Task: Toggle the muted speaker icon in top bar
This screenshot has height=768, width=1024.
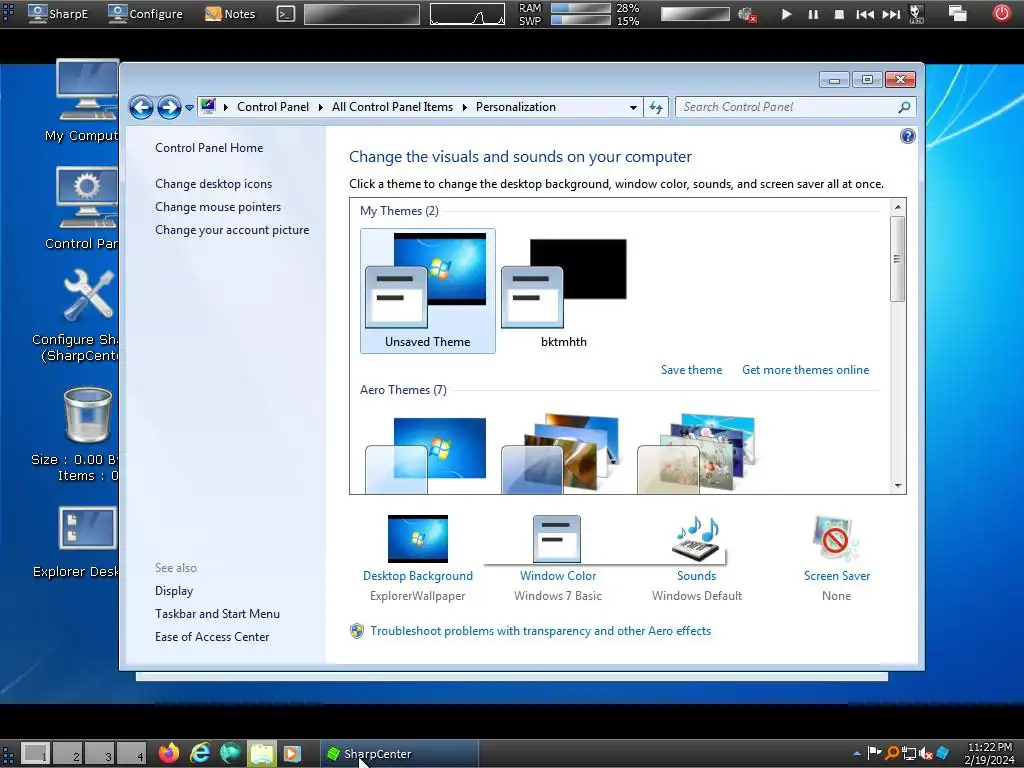Action: [747, 14]
